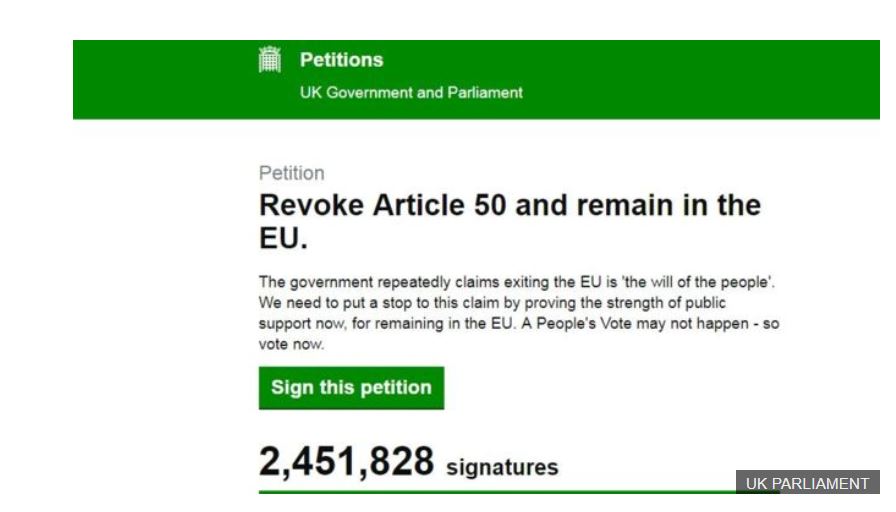Click the 2,451,828 signature count number
Viewport: 896px width, 512px height.
coord(346,462)
